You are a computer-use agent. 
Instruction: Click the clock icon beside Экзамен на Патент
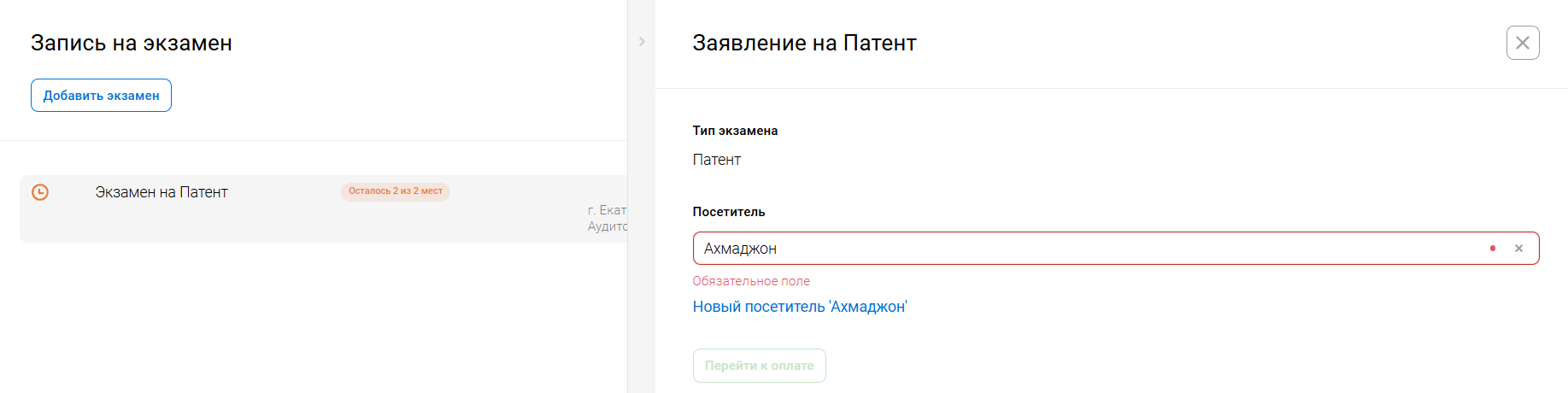[40, 192]
